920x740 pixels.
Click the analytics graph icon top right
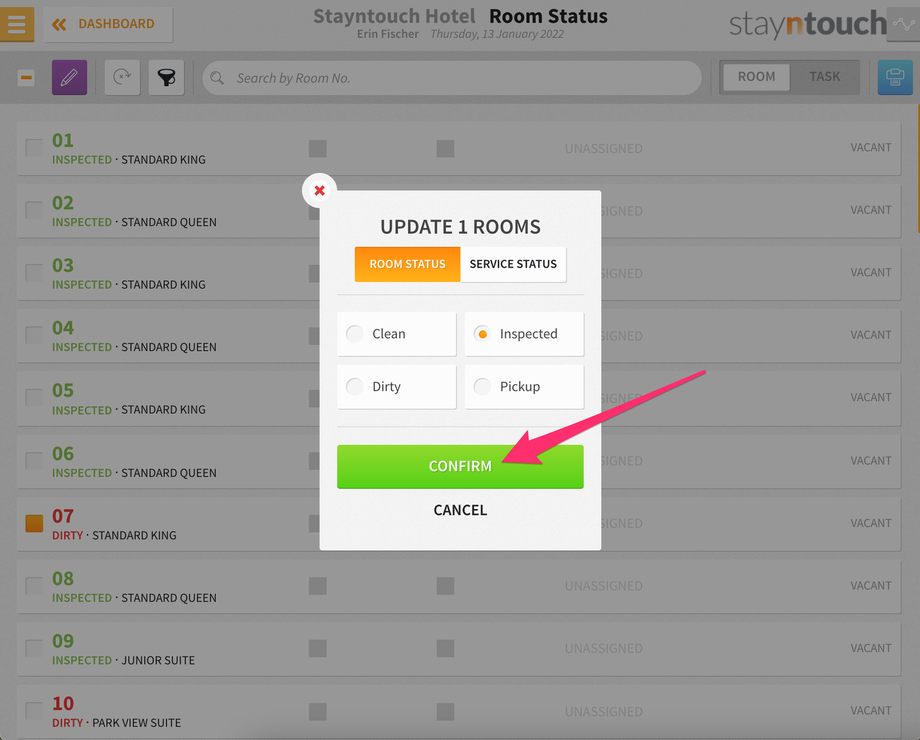(x=903, y=24)
